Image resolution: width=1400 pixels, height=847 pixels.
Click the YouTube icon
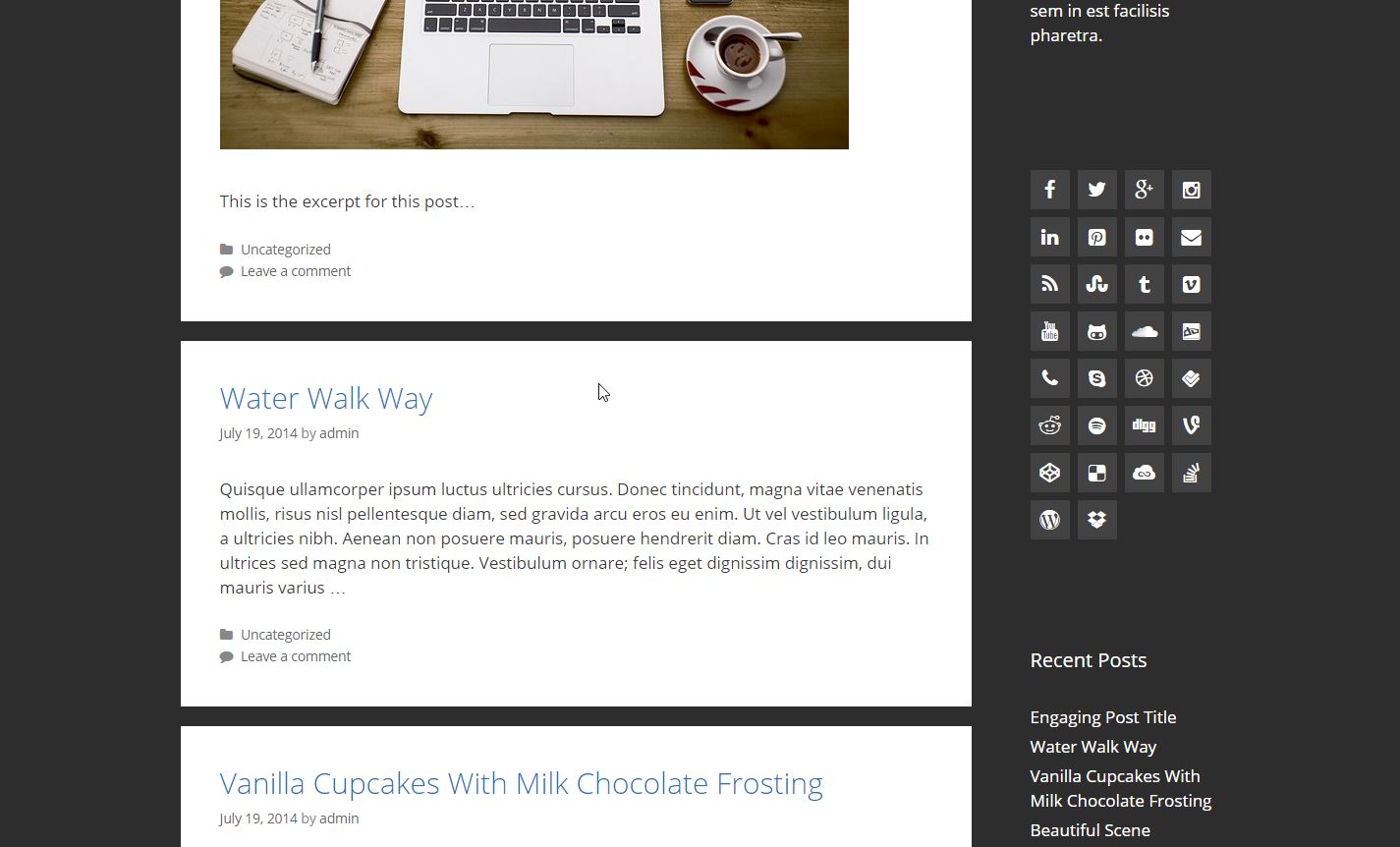pos(1049,331)
